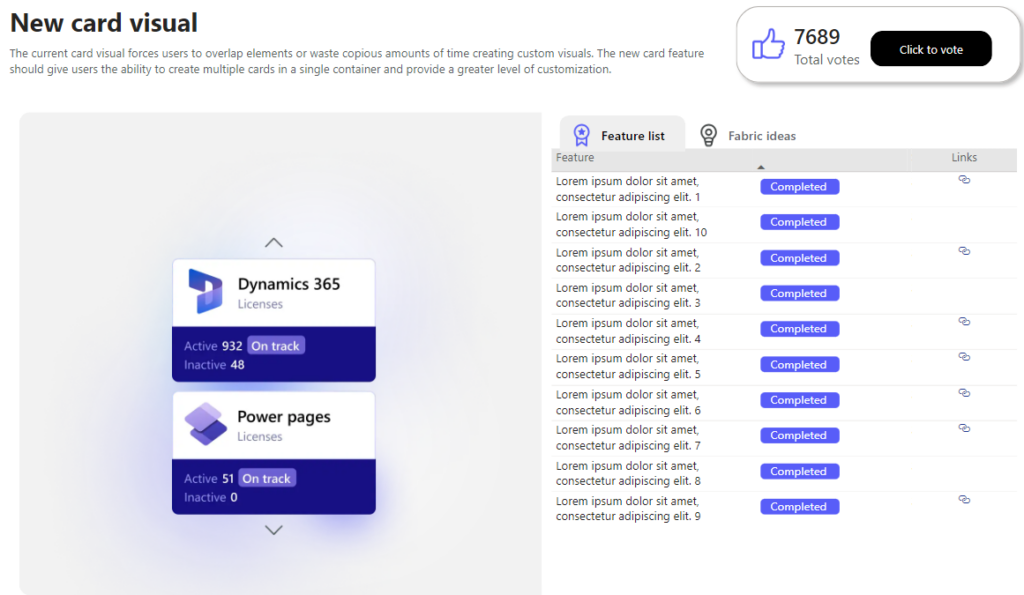This screenshot has height=595, width=1024.
Task: Select the Power pages card title
Action: click(284, 417)
